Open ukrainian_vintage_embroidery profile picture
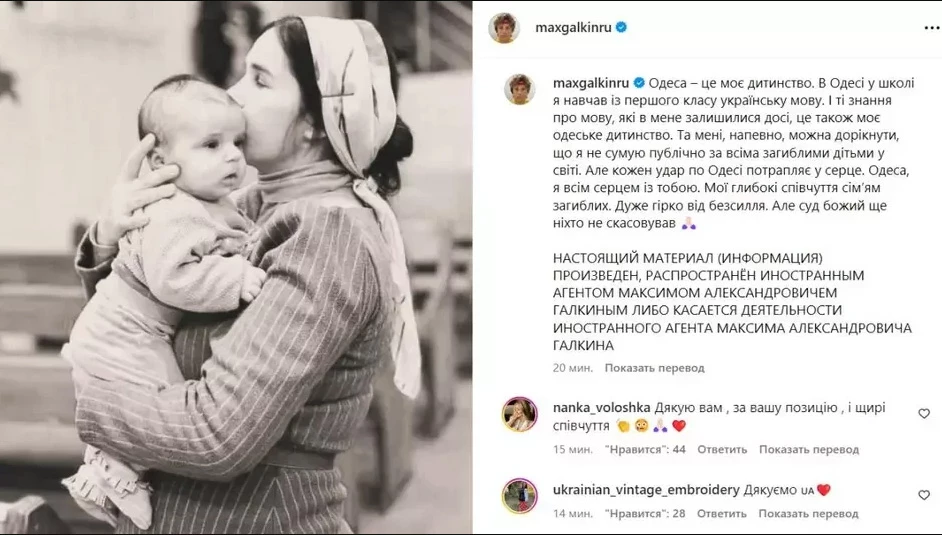Screen dimensions: 942x535 coord(520,495)
